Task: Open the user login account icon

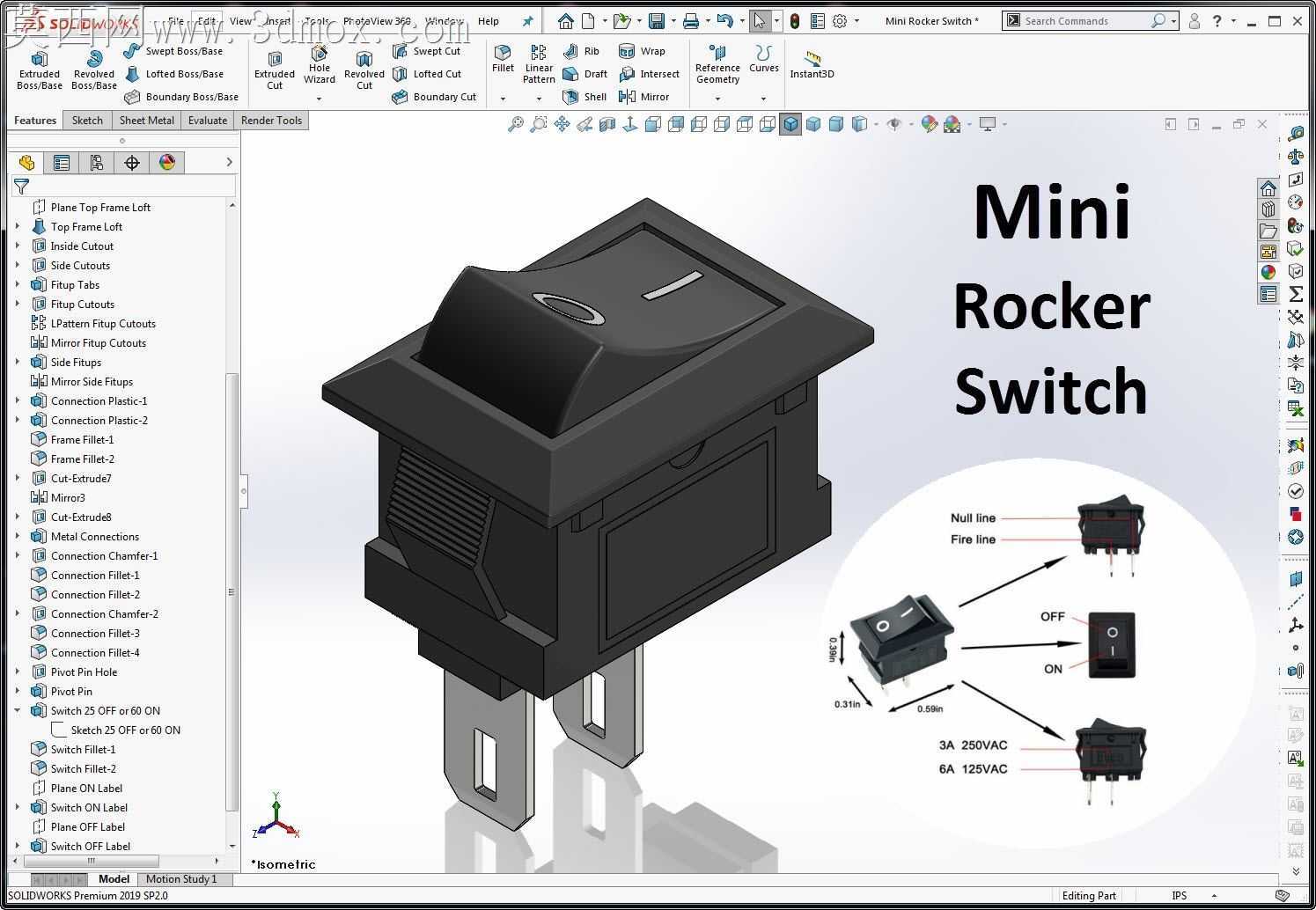Action: 1194,20
